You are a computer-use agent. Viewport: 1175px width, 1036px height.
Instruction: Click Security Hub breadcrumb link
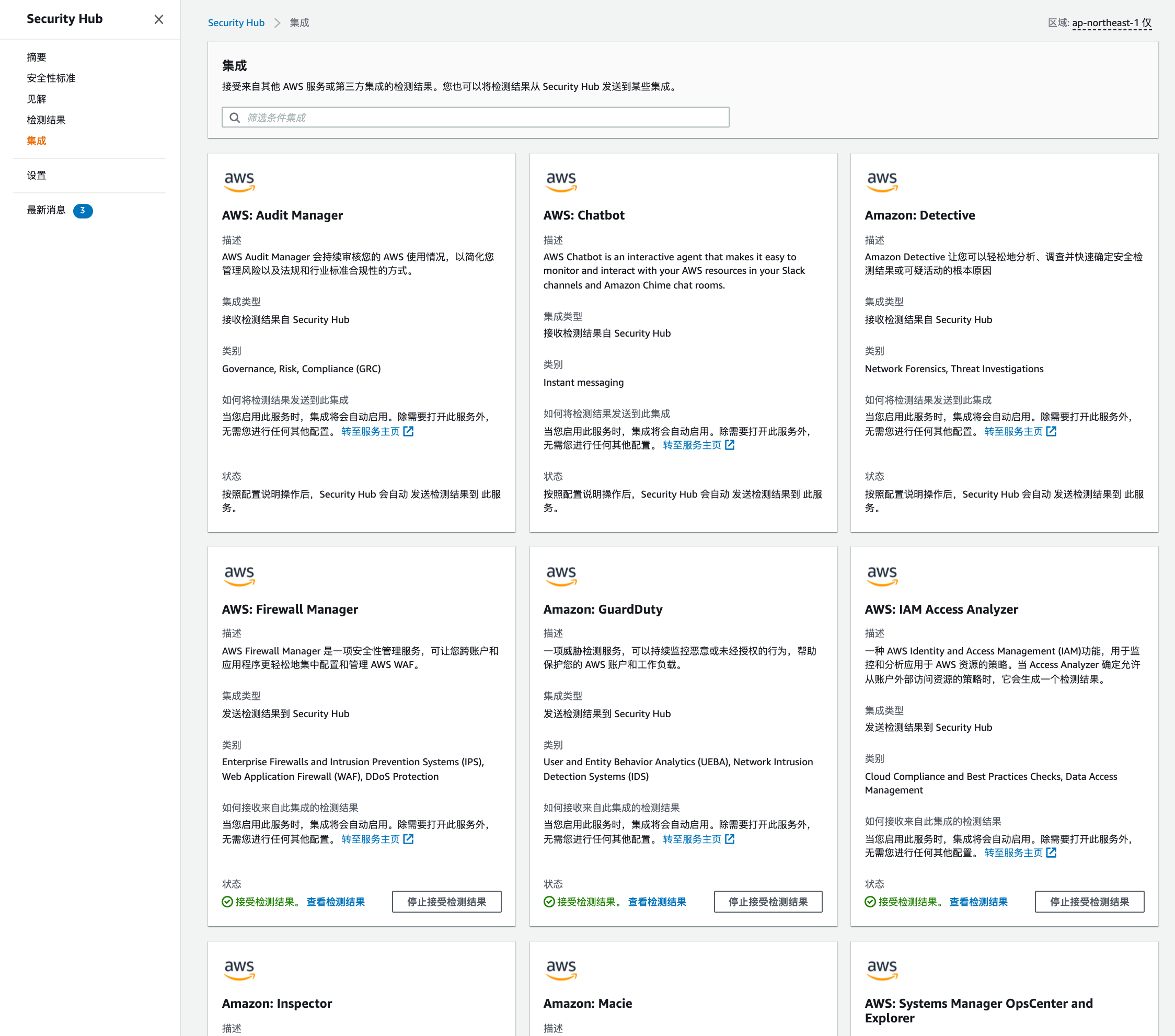[x=236, y=22]
